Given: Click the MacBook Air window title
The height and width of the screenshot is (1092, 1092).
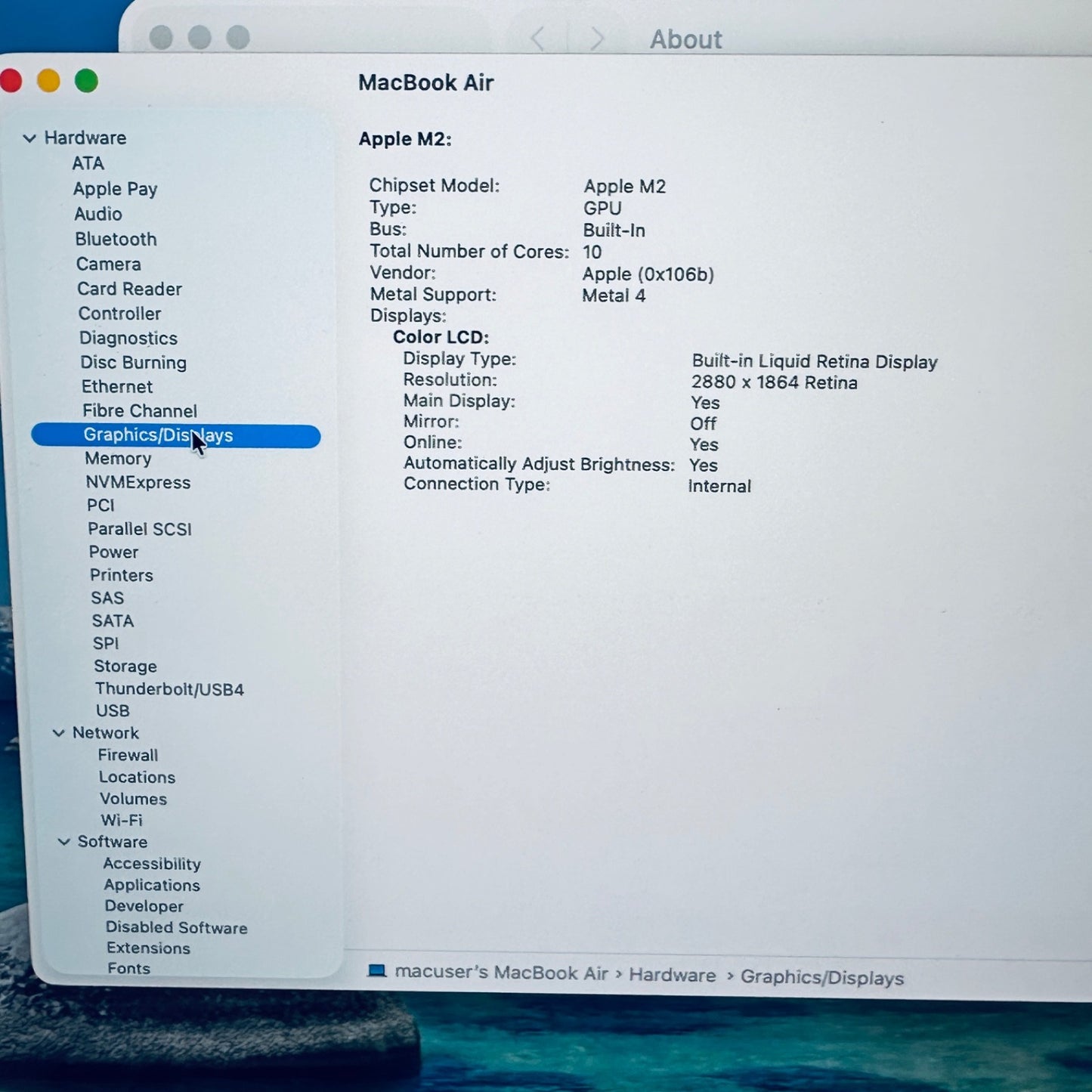Looking at the screenshot, I should pyautogui.click(x=426, y=83).
